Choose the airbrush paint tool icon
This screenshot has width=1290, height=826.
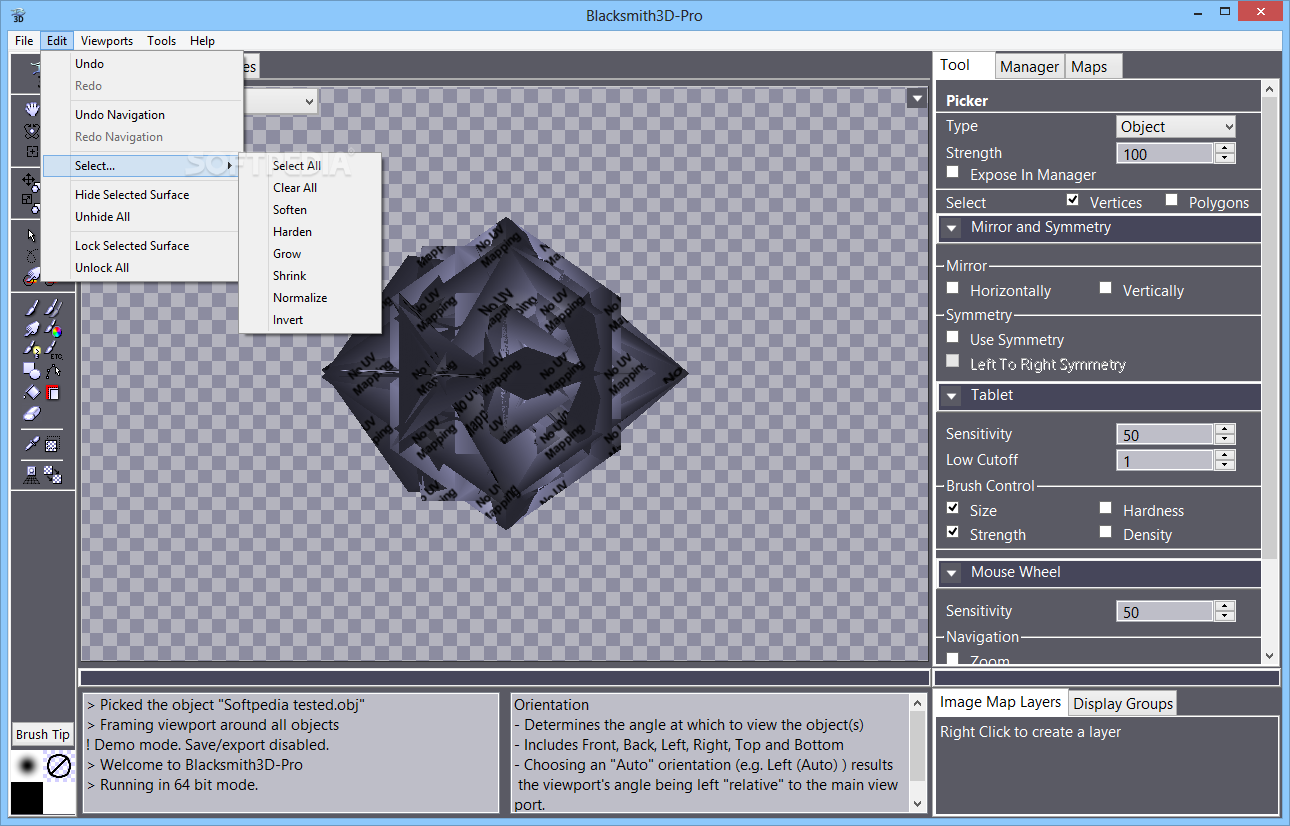point(32,329)
